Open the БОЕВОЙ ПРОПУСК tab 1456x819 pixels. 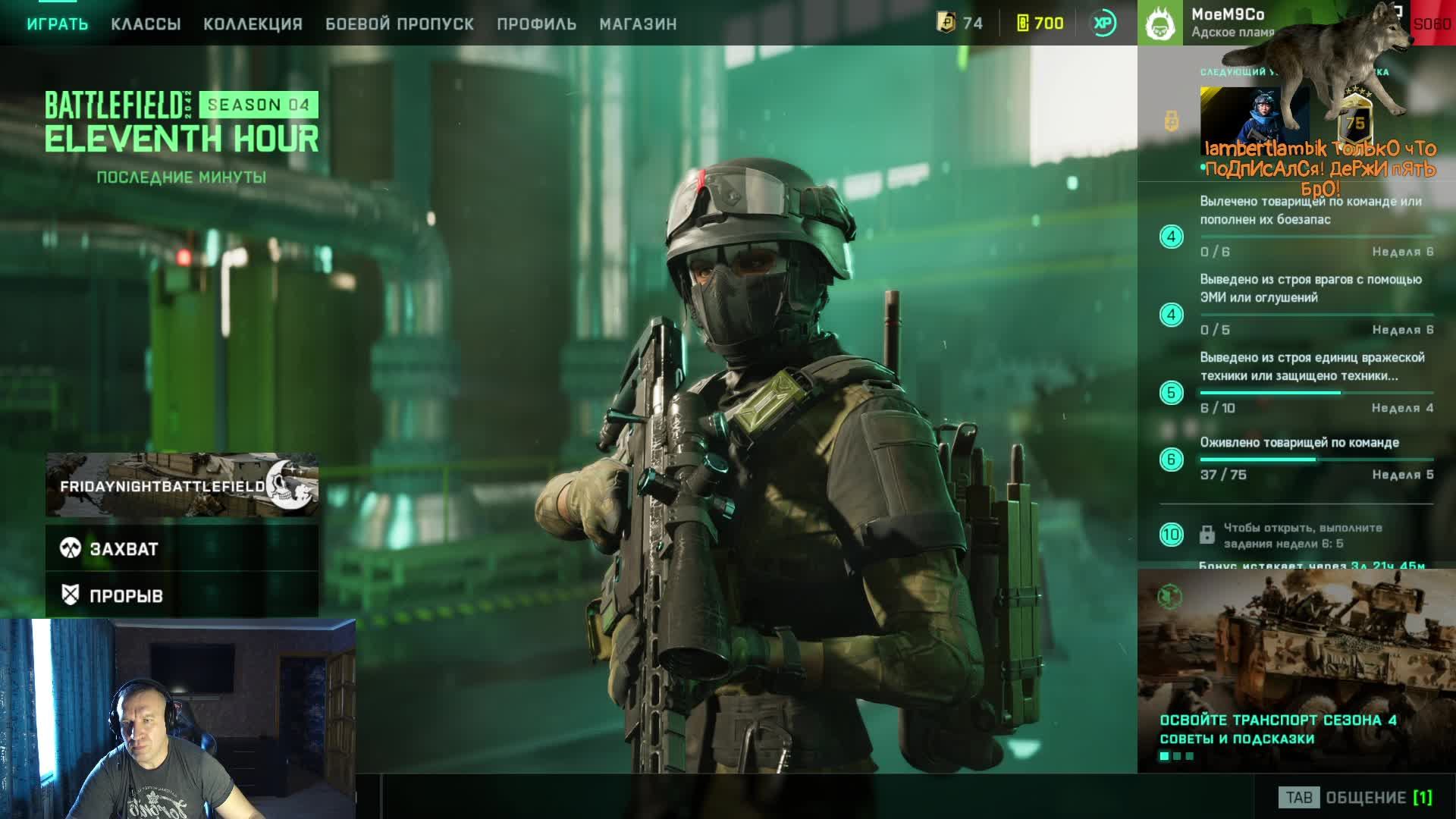pyautogui.click(x=399, y=24)
